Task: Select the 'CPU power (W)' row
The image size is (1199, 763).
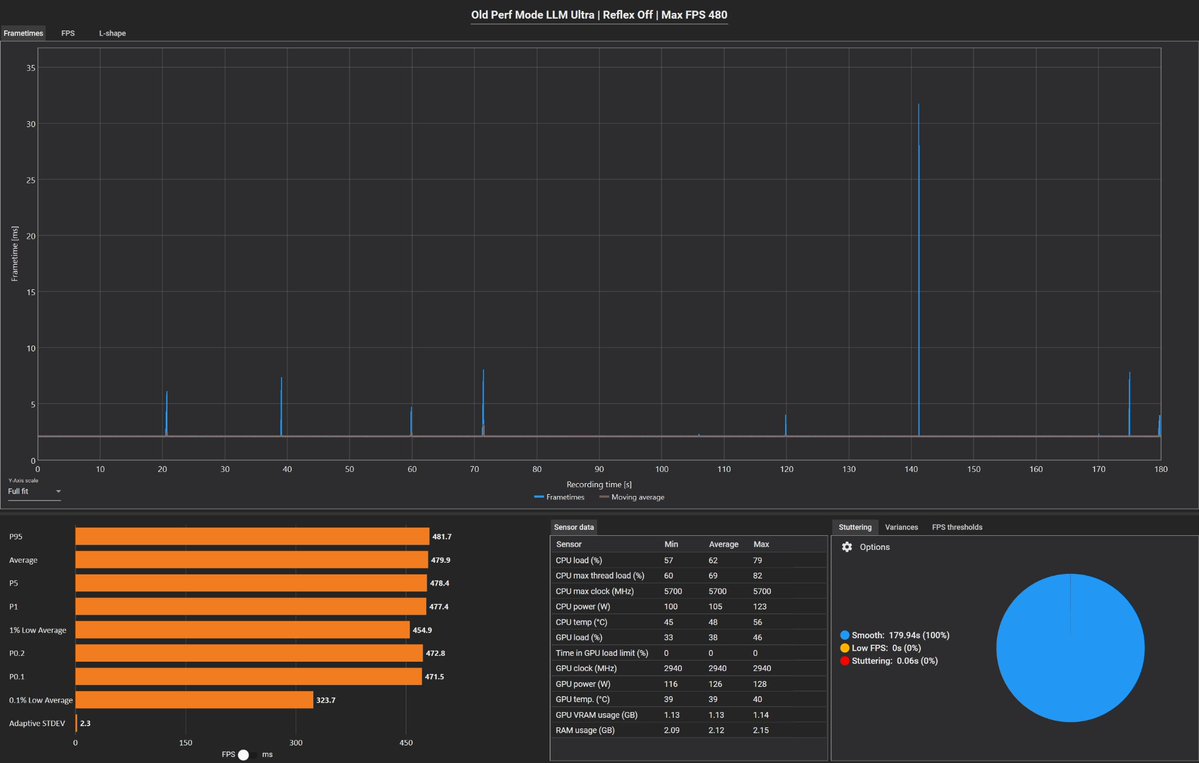Action: point(688,606)
